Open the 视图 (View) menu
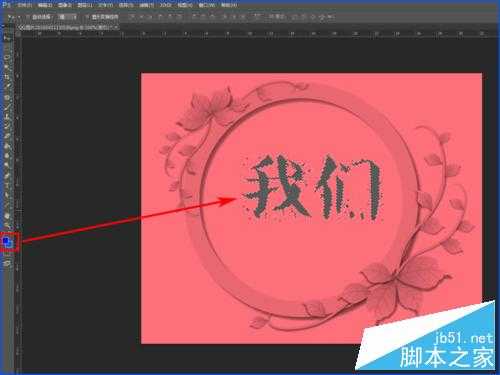The height and width of the screenshot is (375, 500). coord(185,5)
